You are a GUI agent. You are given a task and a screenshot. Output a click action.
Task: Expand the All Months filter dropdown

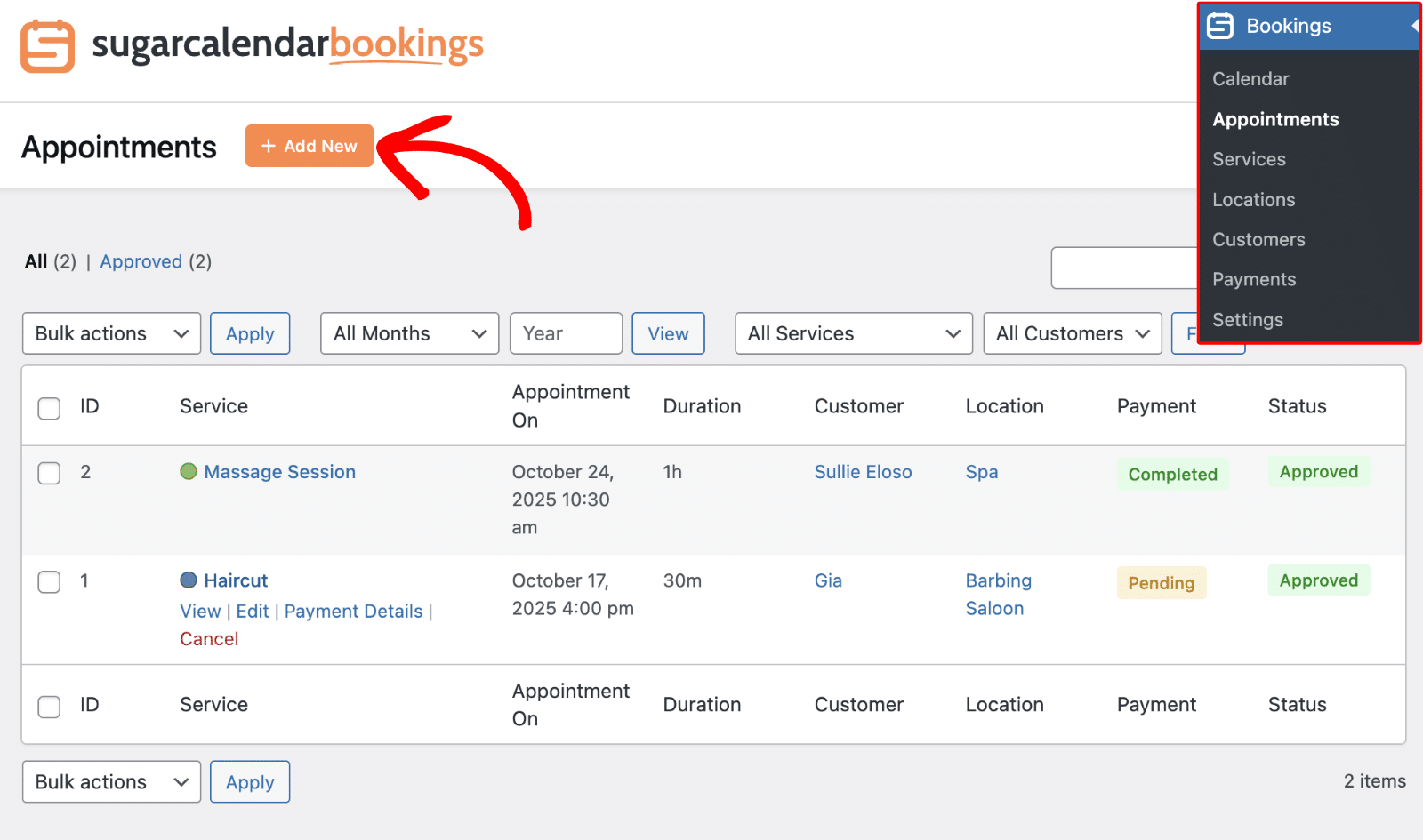point(409,333)
